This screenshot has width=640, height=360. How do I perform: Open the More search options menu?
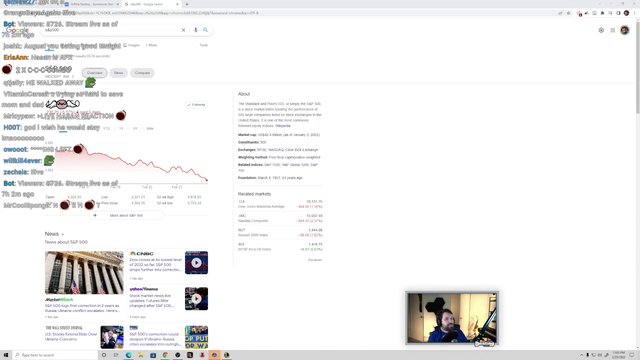(151, 45)
